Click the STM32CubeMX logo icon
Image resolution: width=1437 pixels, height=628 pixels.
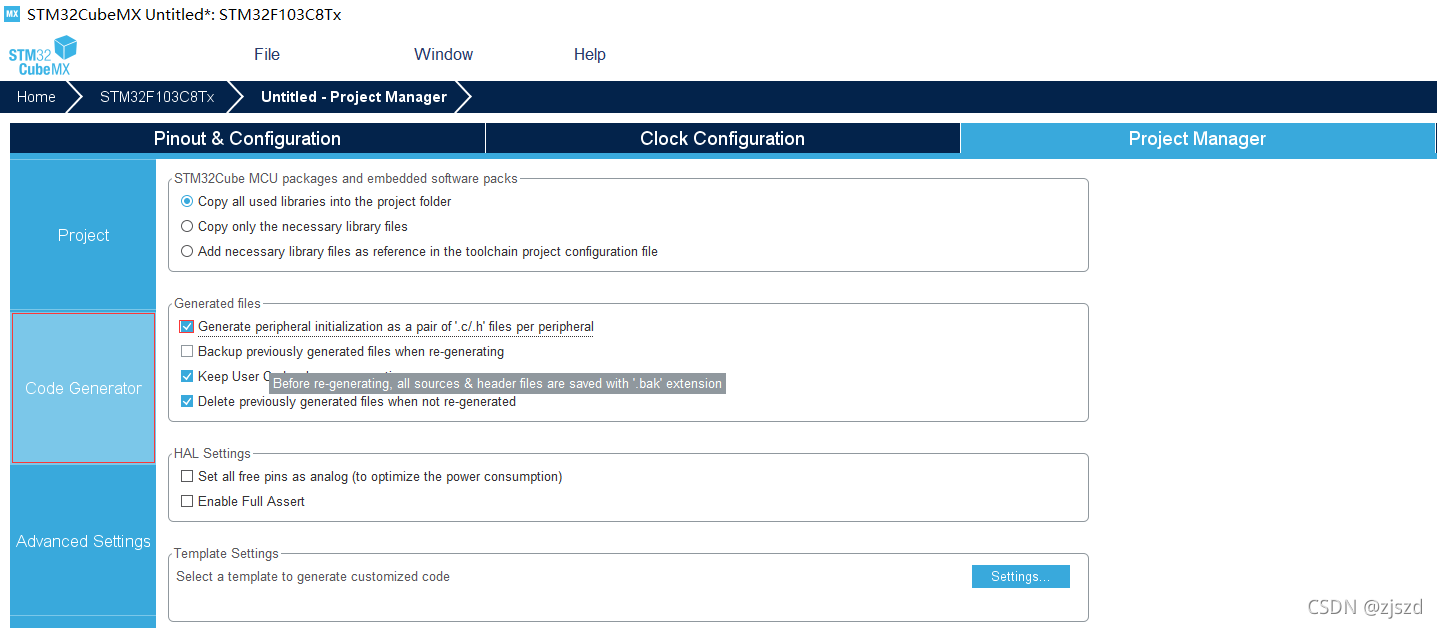pyautogui.click(x=43, y=56)
